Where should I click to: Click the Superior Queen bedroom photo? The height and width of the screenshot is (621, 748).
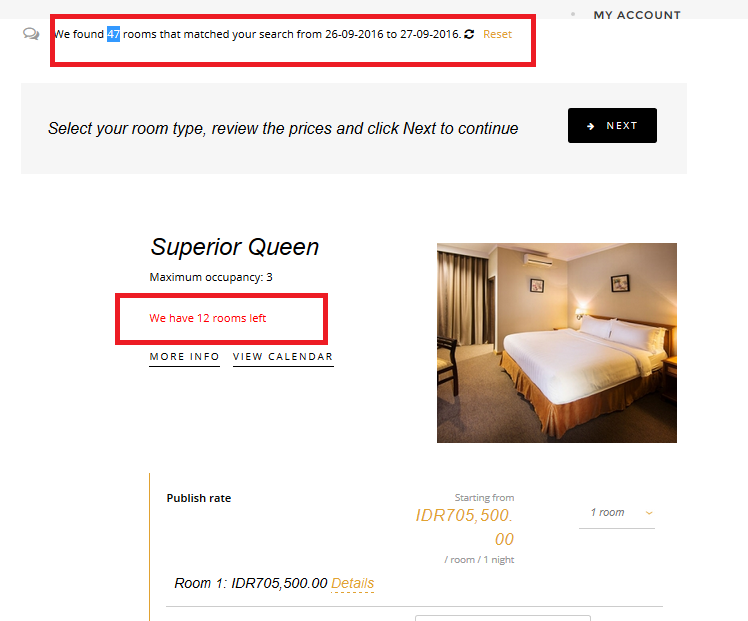pos(556,342)
